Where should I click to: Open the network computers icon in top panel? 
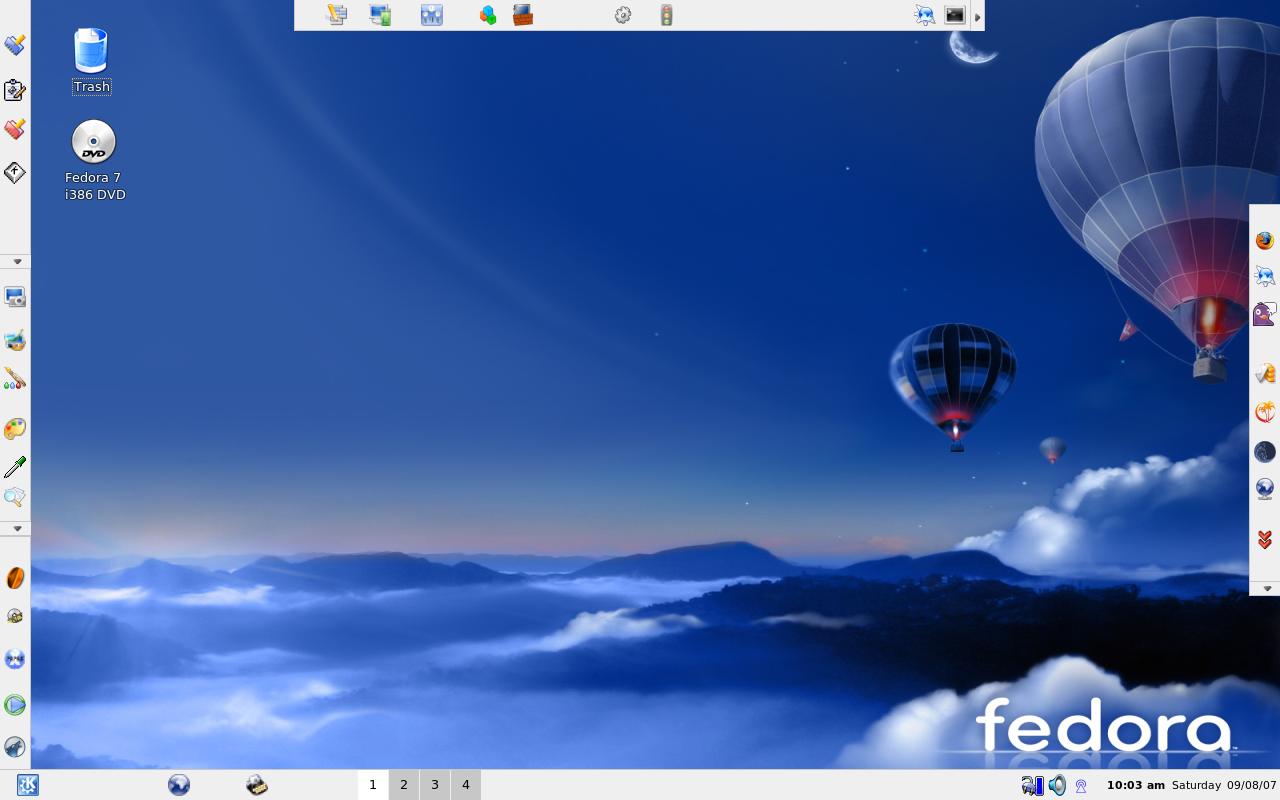[380, 15]
